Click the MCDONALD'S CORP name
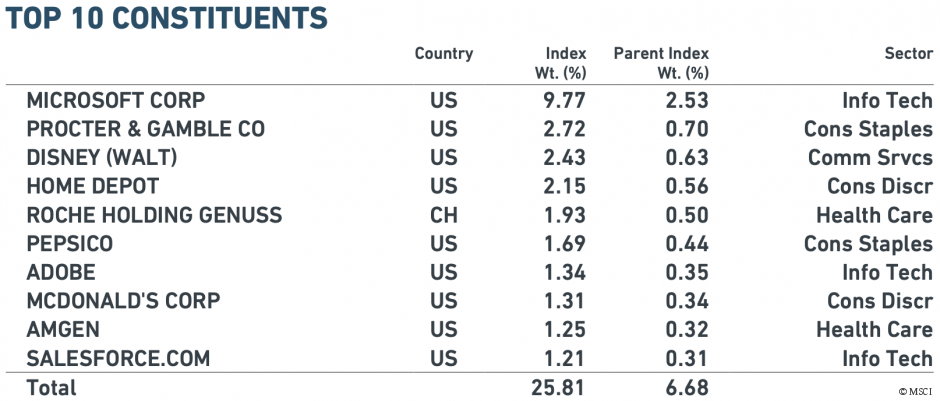Image resolution: width=940 pixels, height=401 pixels. [x=123, y=301]
